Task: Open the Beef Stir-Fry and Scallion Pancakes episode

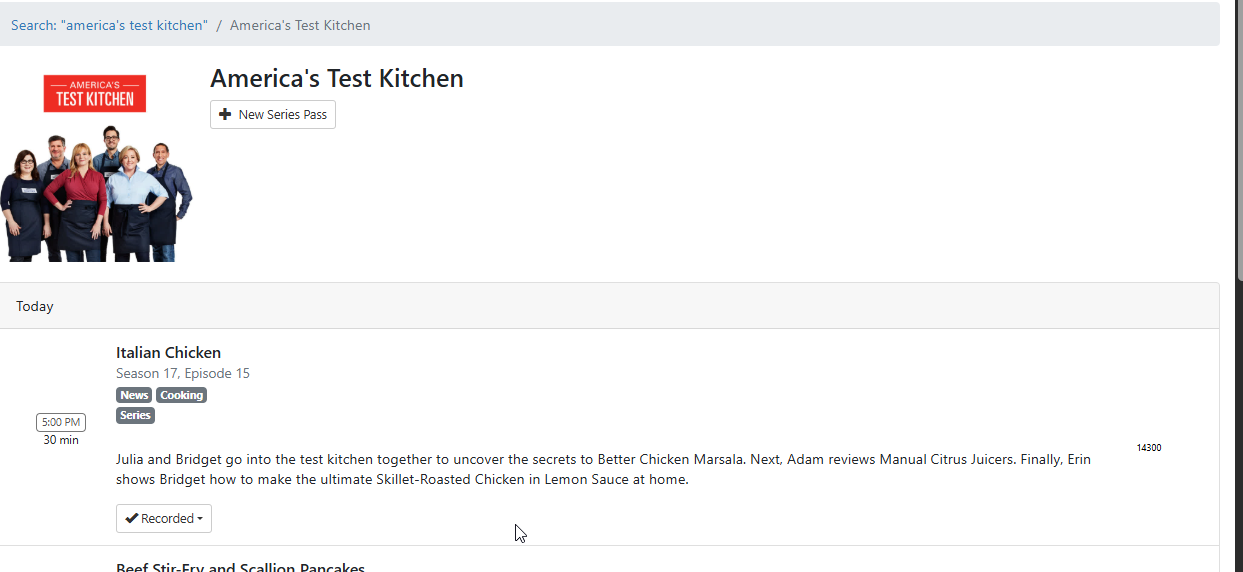Action: tap(240, 566)
